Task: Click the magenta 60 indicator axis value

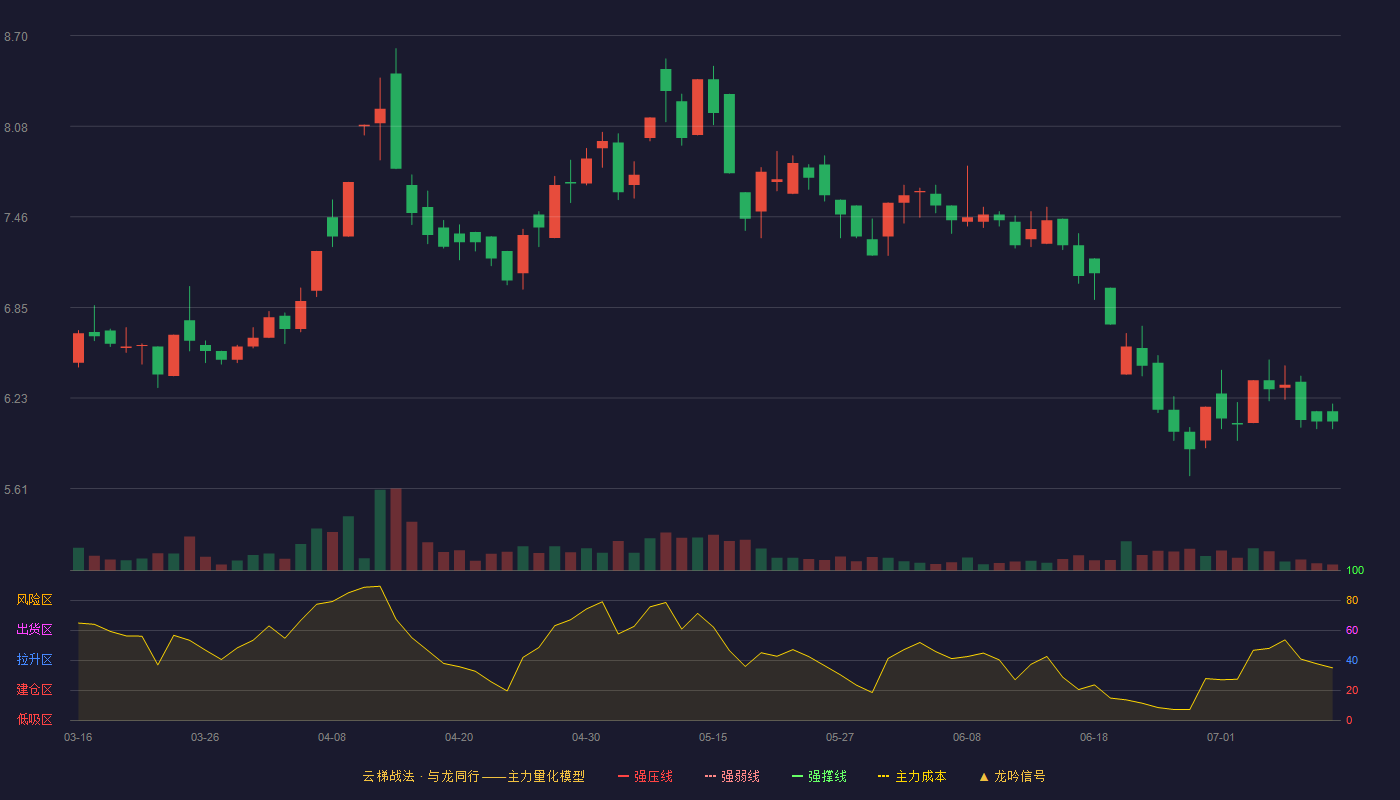Action: (x=1352, y=630)
